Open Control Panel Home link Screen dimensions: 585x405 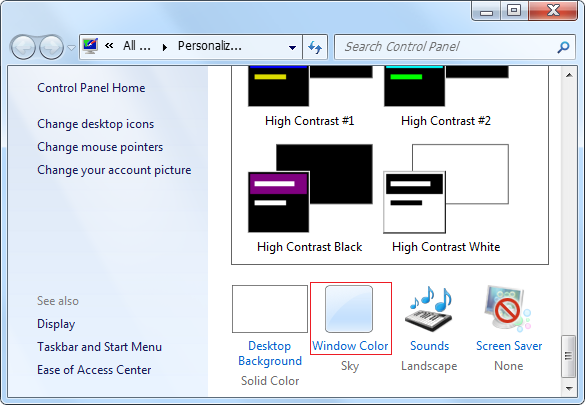coord(91,88)
